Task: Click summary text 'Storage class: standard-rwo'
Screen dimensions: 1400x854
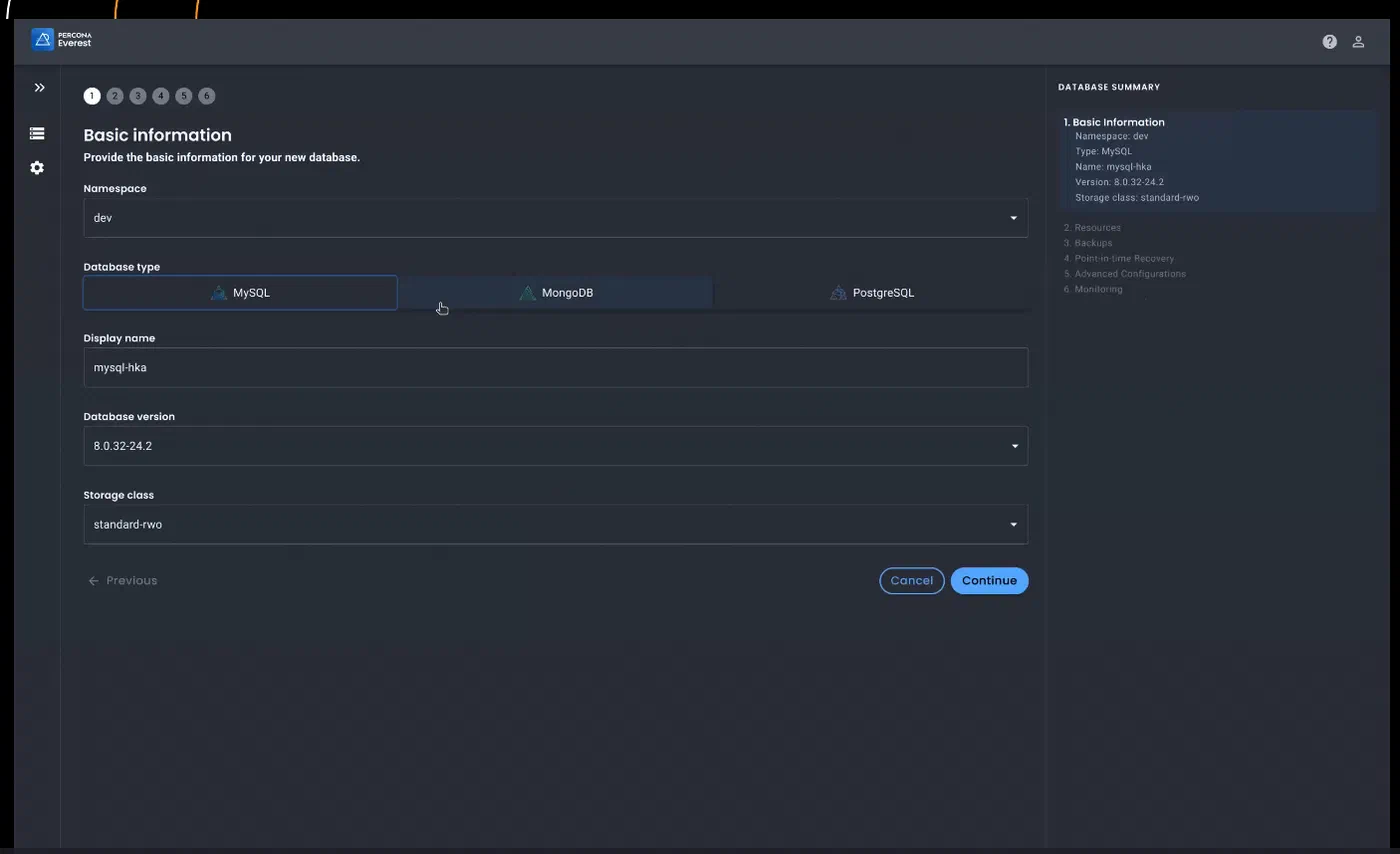Action: [1137, 198]
